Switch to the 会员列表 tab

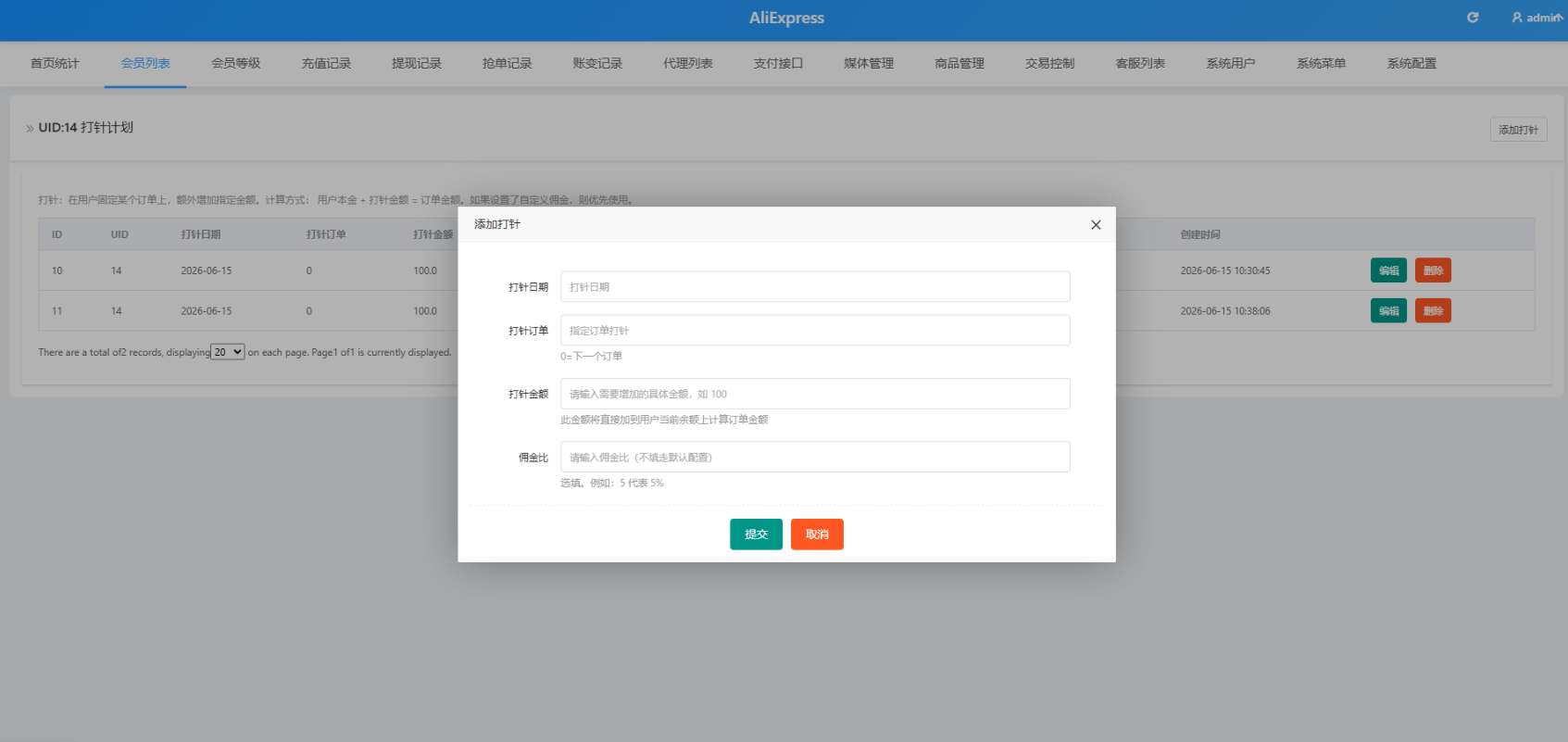point(145,64)
